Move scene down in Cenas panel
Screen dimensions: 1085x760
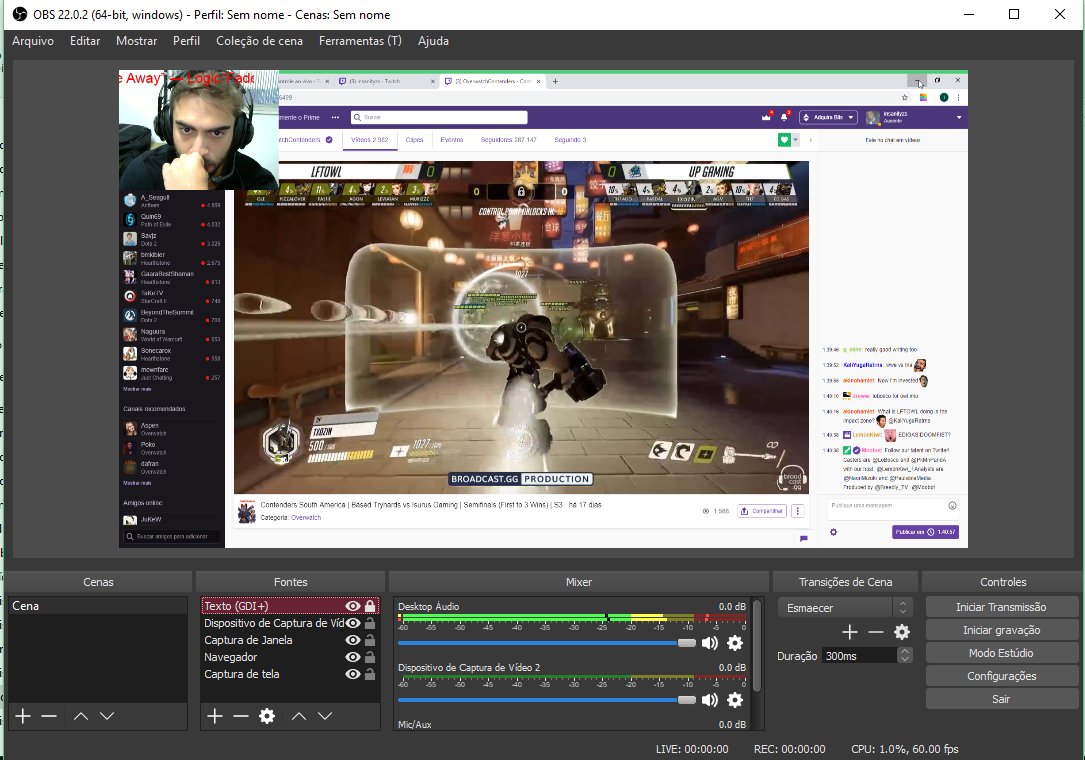point(107,716)
